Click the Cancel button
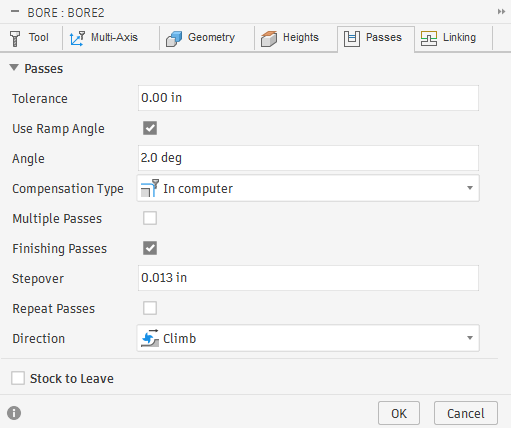511x428 pixels. pos(466,413)
